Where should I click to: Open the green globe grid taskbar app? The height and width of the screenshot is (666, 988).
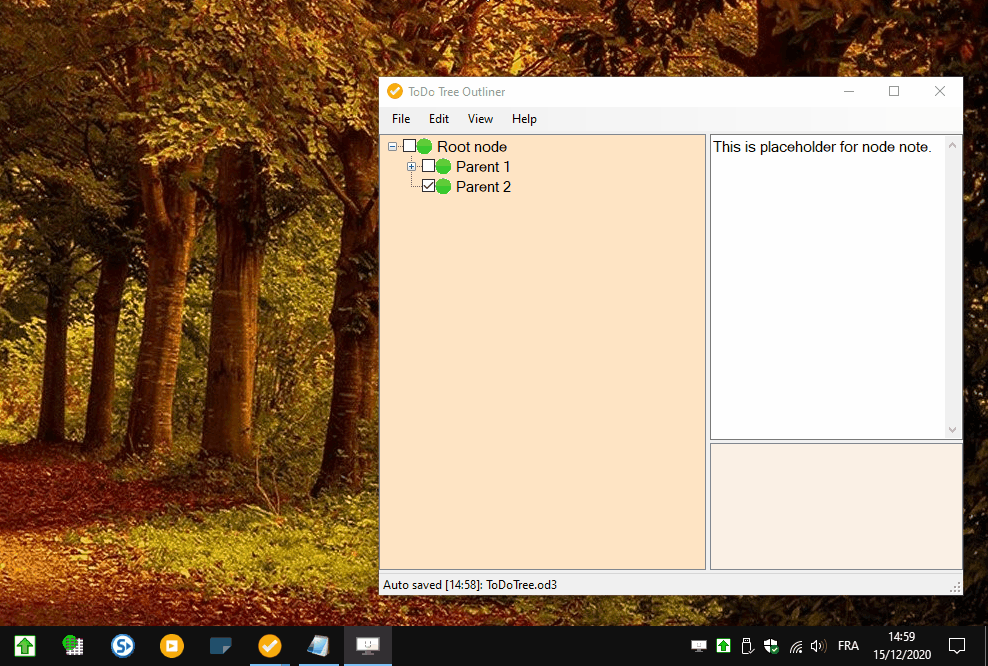(73, 646)
